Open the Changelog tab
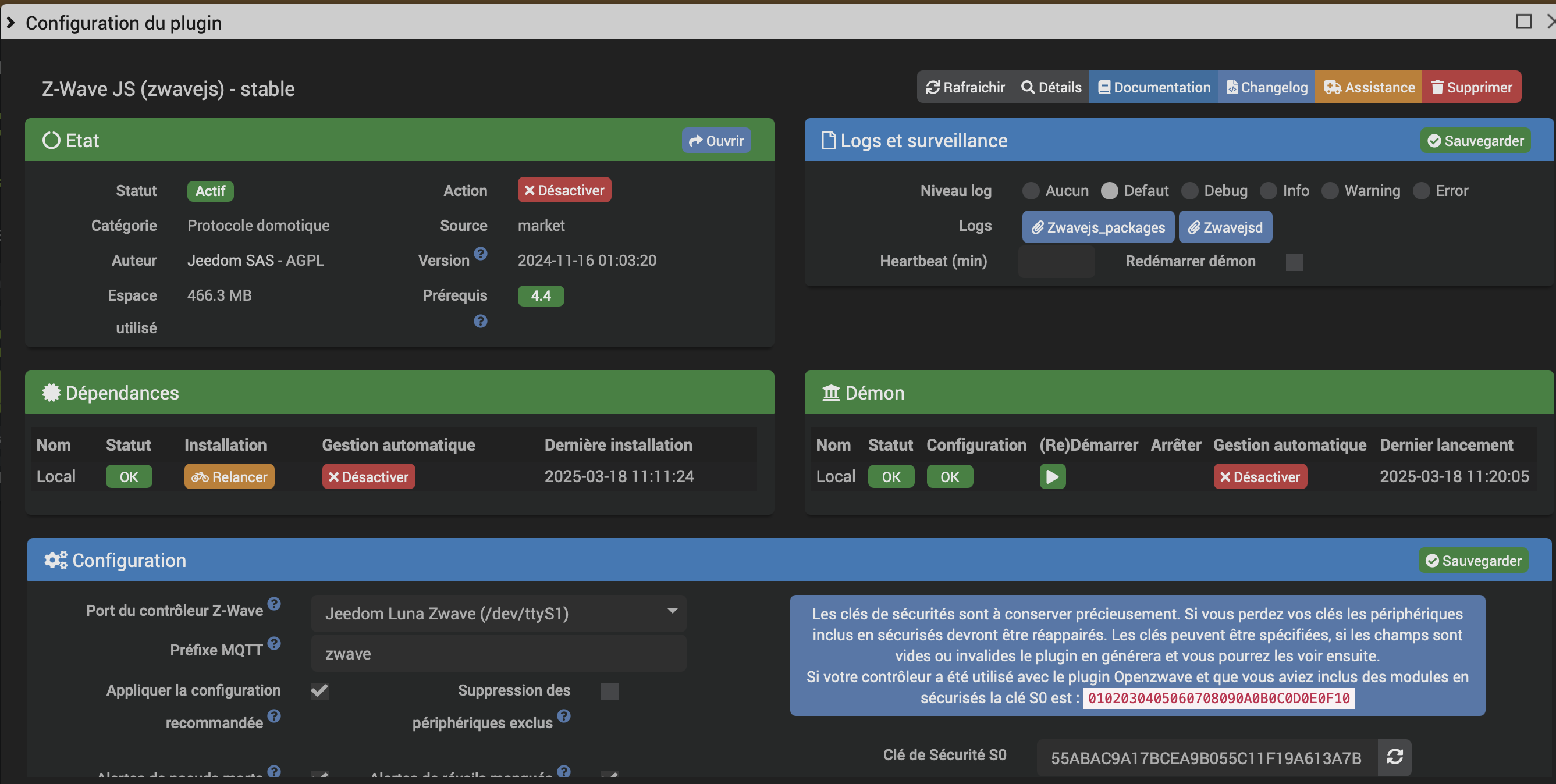The image size is (1556, 784). coord(1267,87)
